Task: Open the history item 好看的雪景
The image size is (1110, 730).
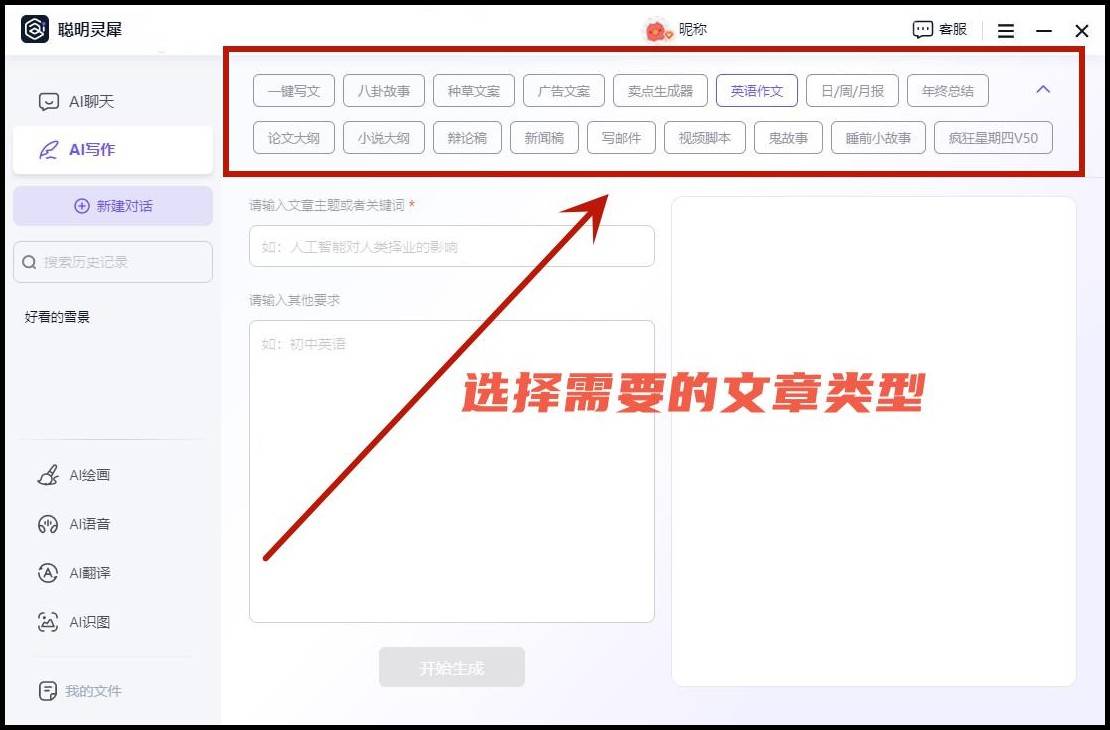Action: [x=57, y=317]
